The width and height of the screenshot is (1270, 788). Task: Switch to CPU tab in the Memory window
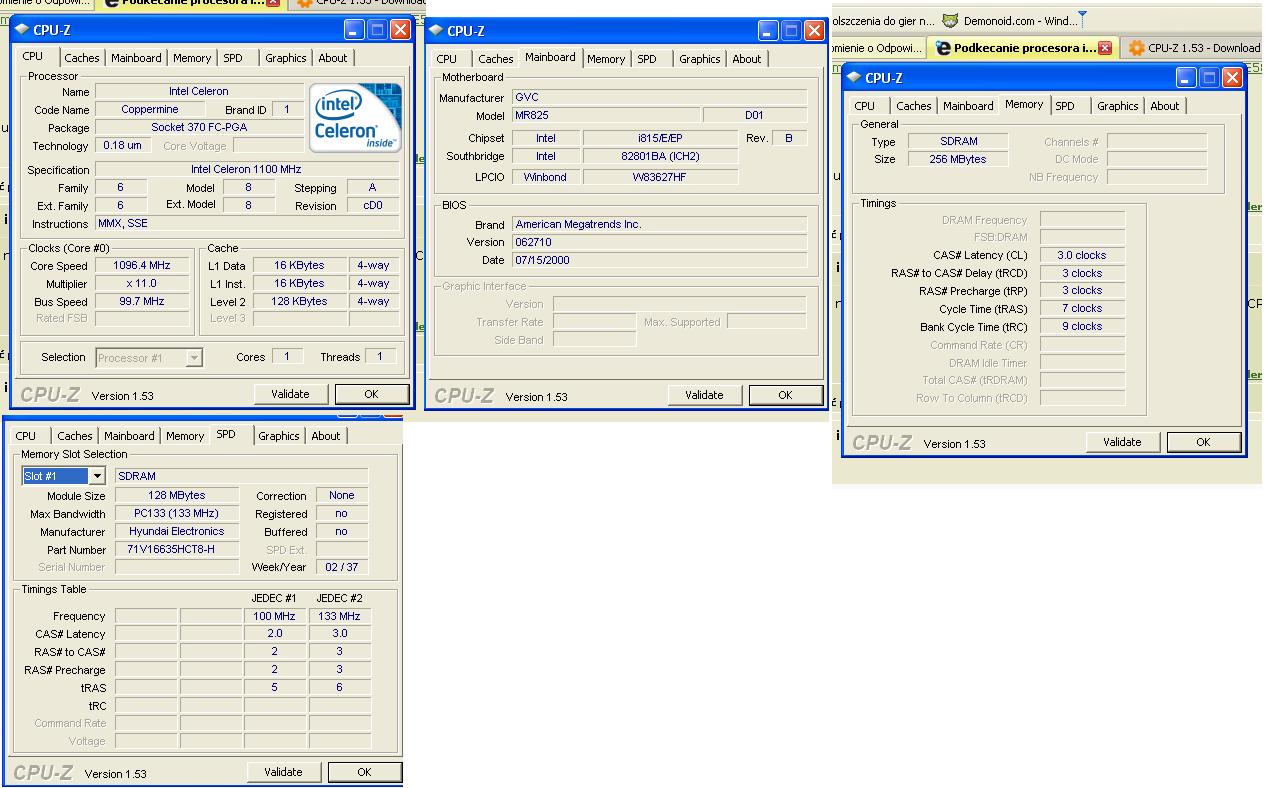(865, 106)
